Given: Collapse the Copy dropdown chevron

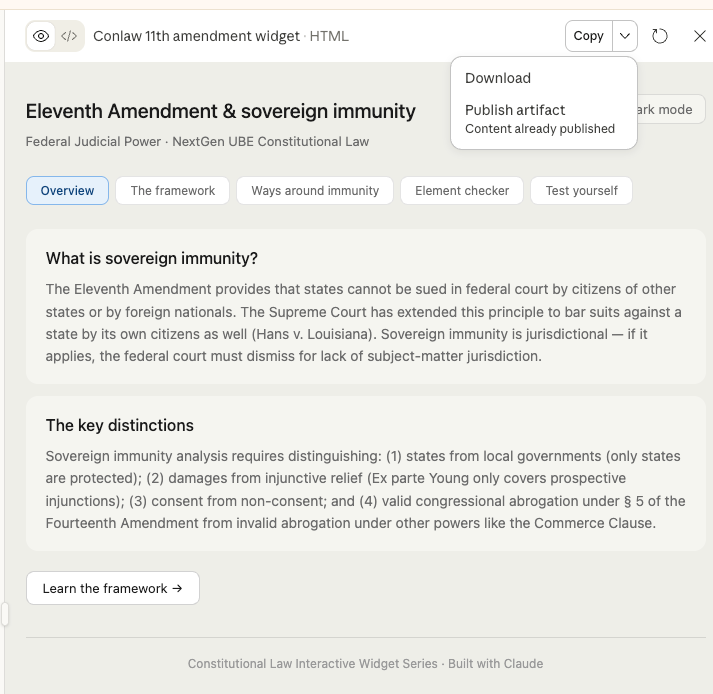Looking at the screenshot, I should click(625, 36).
